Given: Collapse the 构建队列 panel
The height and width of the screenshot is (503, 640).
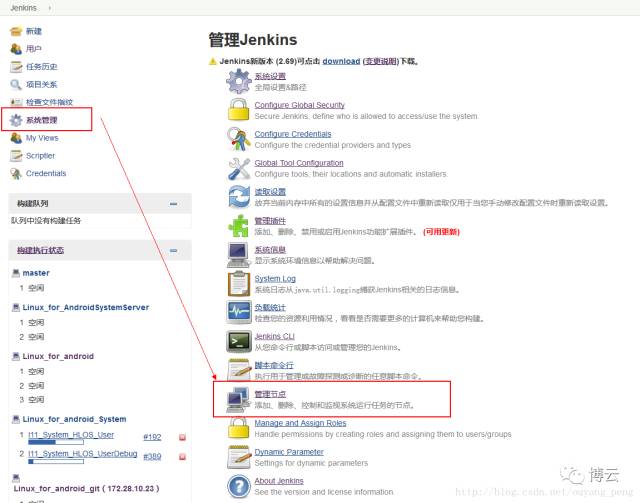Looking at the screenshot, I should tap(173, 204).
